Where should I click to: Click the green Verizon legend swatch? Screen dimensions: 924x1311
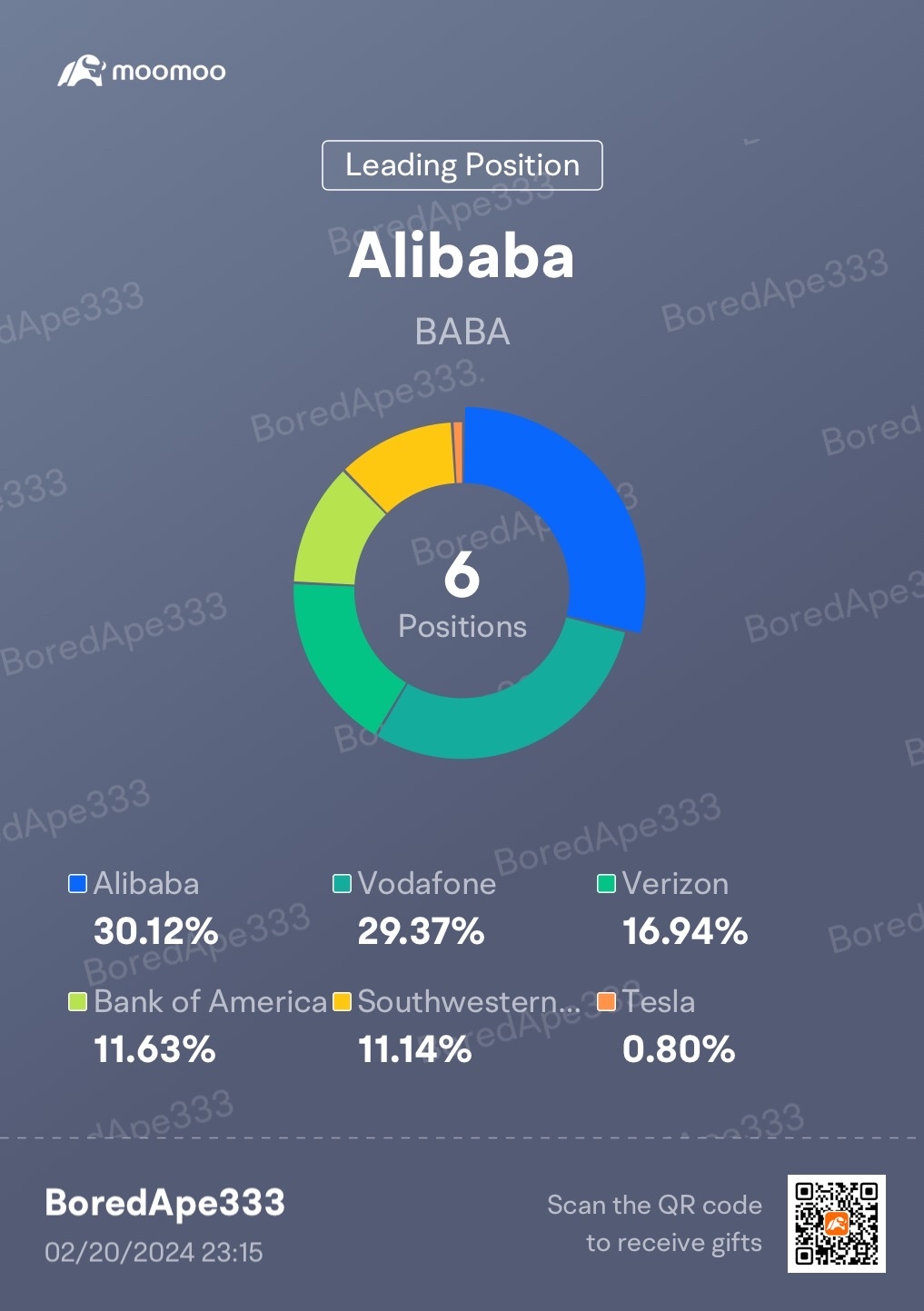(606, 884)
